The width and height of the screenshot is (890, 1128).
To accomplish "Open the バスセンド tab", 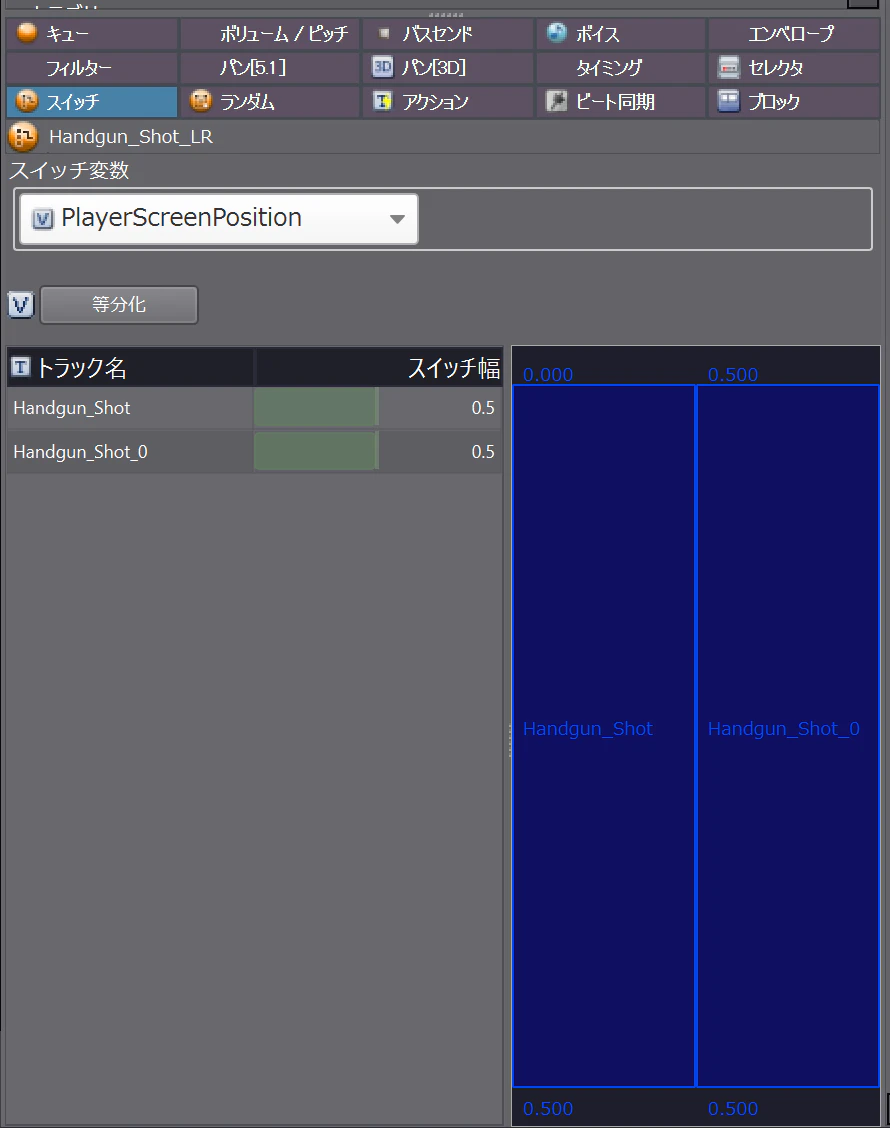I will [448, 34].
